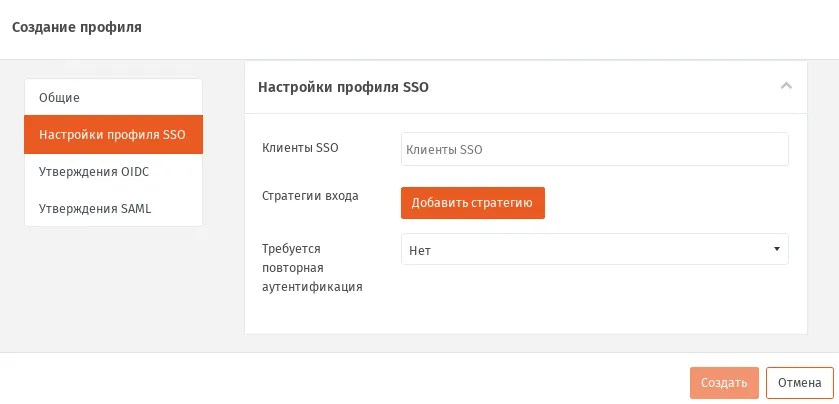This screenshot has width=839, height=404.
Task: Open the повторная аутентификация dropdown showing Нет
Action: coord(594,249)
